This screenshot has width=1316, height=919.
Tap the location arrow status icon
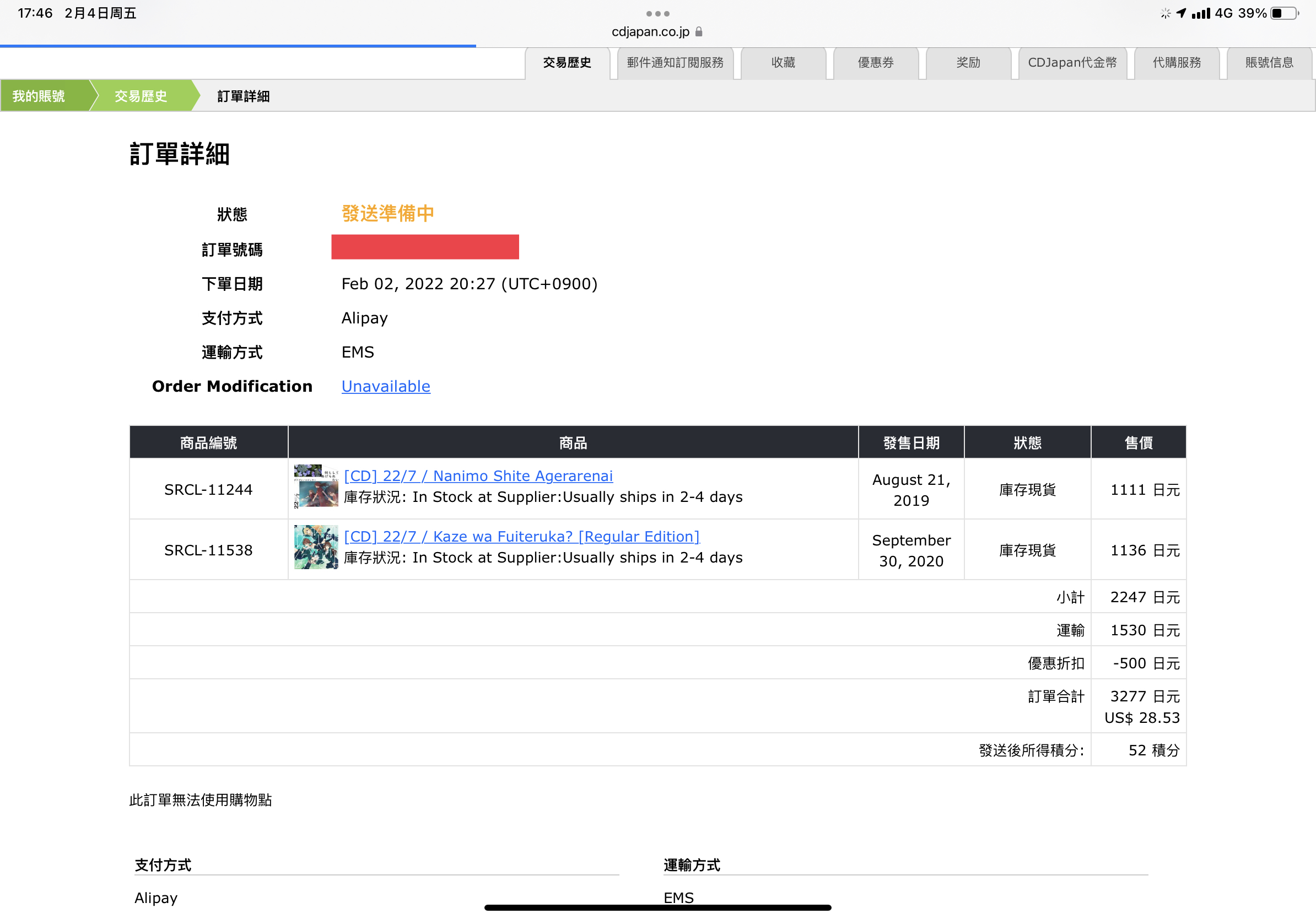[1182, 13]
